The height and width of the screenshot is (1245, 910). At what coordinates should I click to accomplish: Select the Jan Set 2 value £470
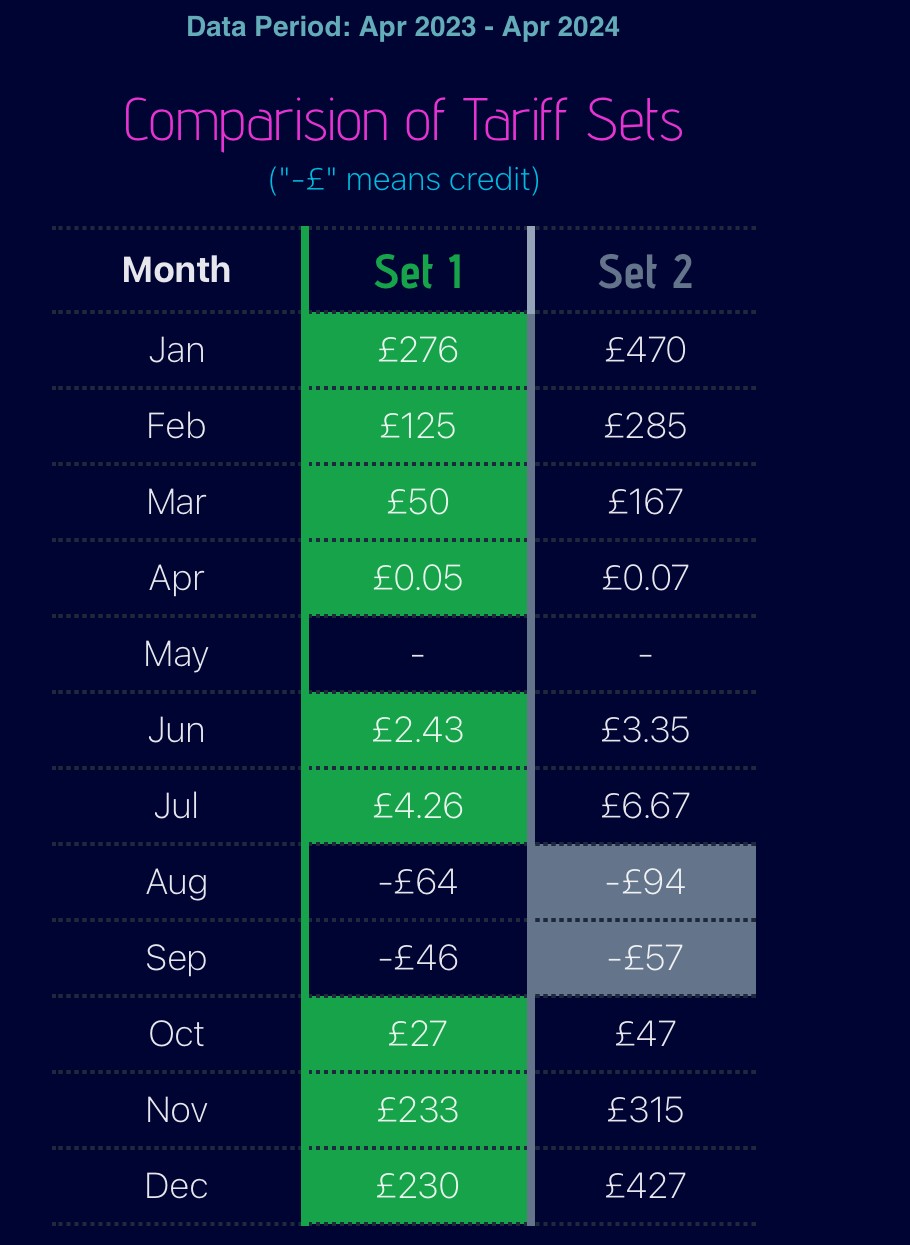click(645, 350)
